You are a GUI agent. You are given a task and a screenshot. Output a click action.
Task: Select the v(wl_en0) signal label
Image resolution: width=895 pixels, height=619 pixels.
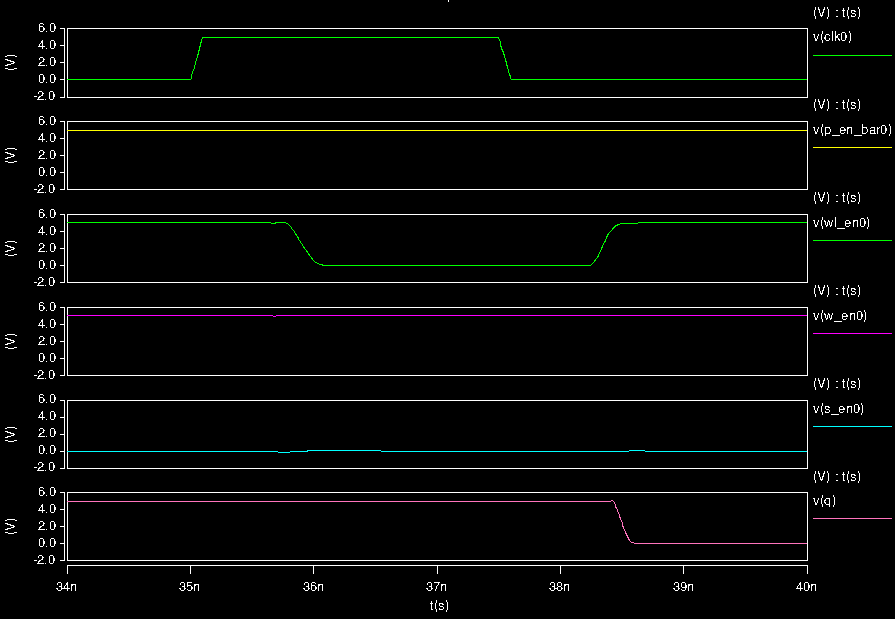pyautogui.click(x=840, y=222)
